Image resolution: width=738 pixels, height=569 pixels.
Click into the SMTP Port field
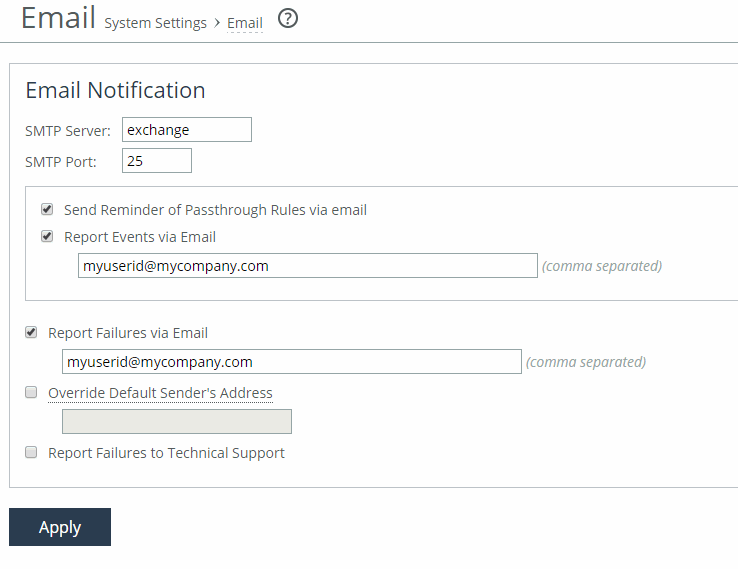pos(157,160)
